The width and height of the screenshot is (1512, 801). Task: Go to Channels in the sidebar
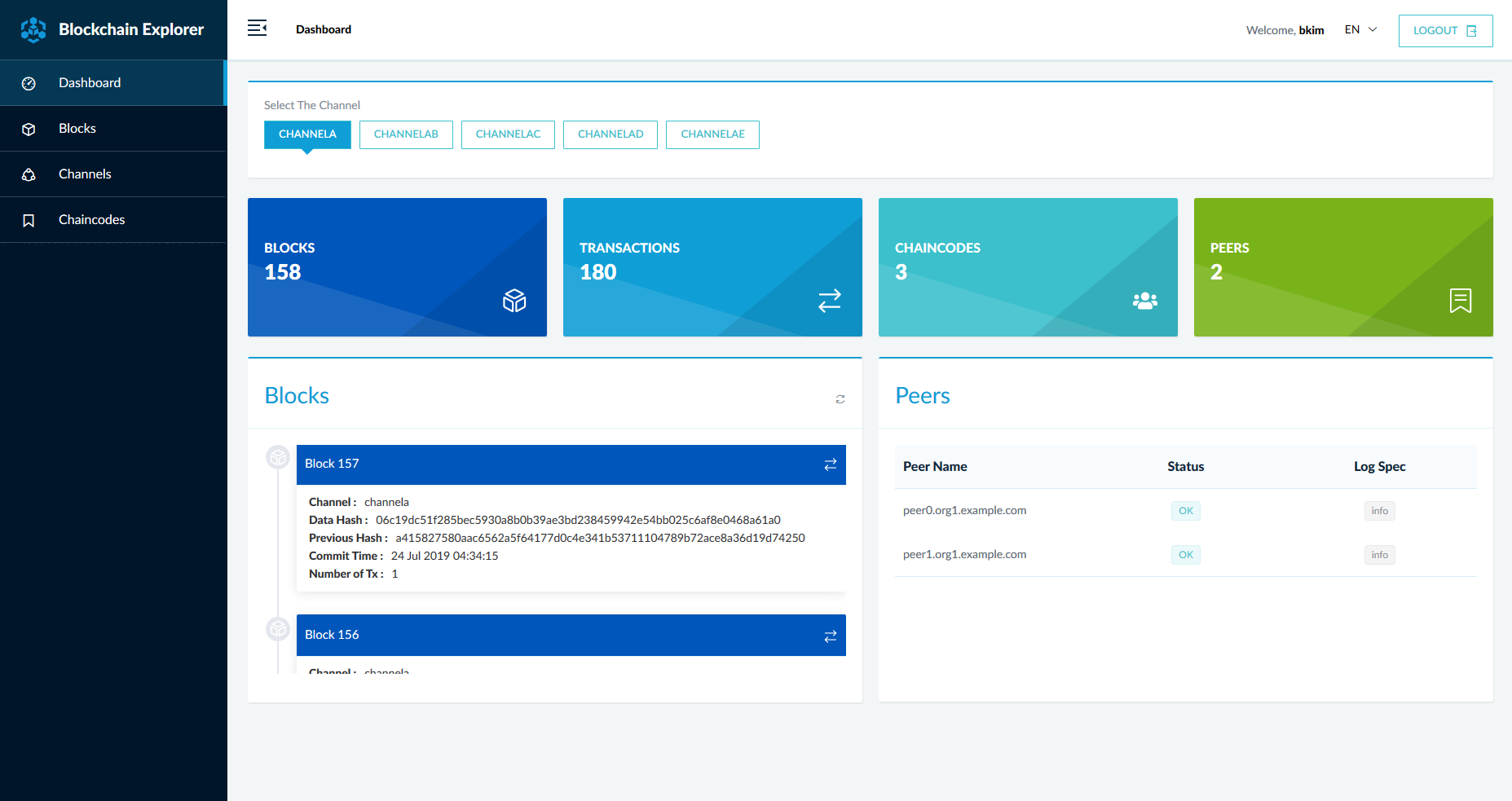tap(85, 174)
